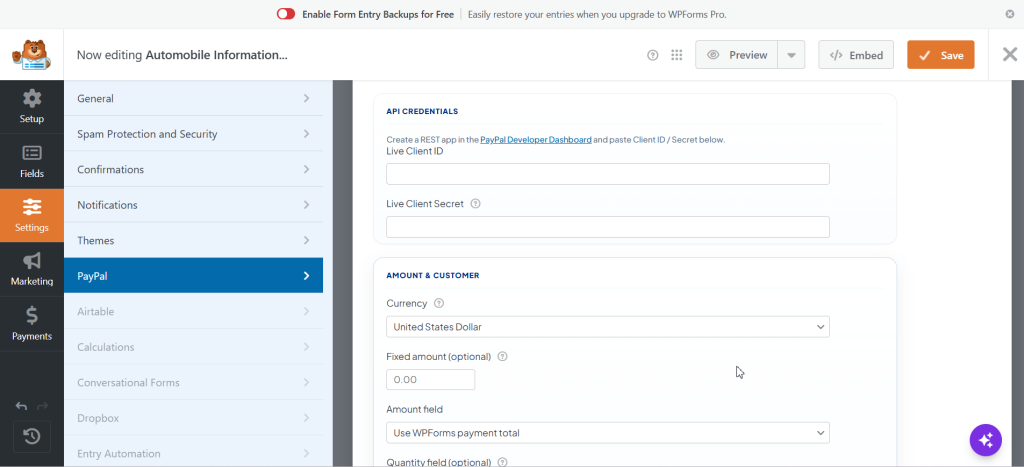Open the Currency dropdown
Screen dimensions: 1024x467
click(x=607, y=327)
